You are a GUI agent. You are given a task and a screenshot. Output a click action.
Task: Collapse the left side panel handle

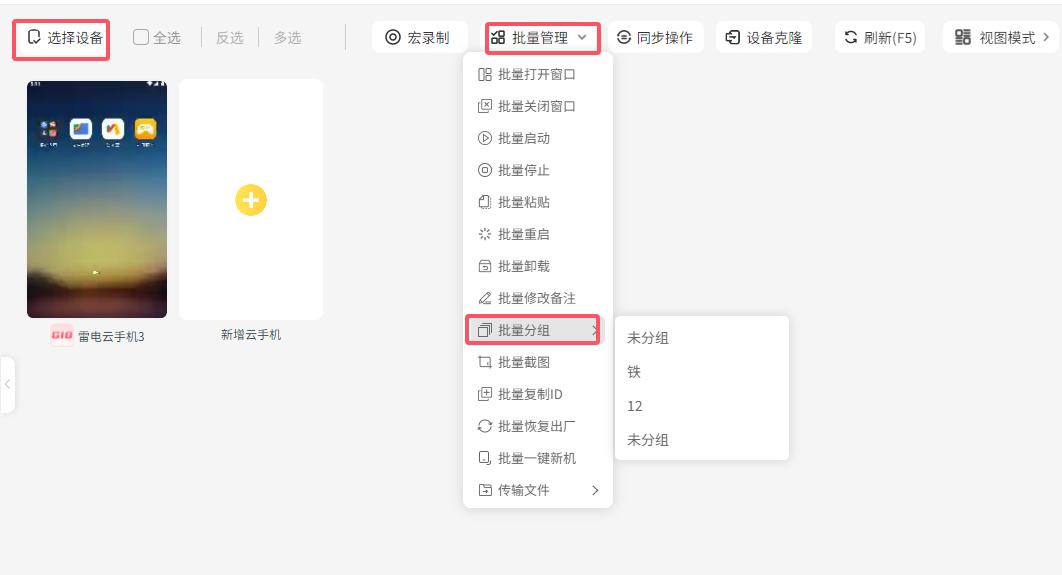tap(7, 384)
